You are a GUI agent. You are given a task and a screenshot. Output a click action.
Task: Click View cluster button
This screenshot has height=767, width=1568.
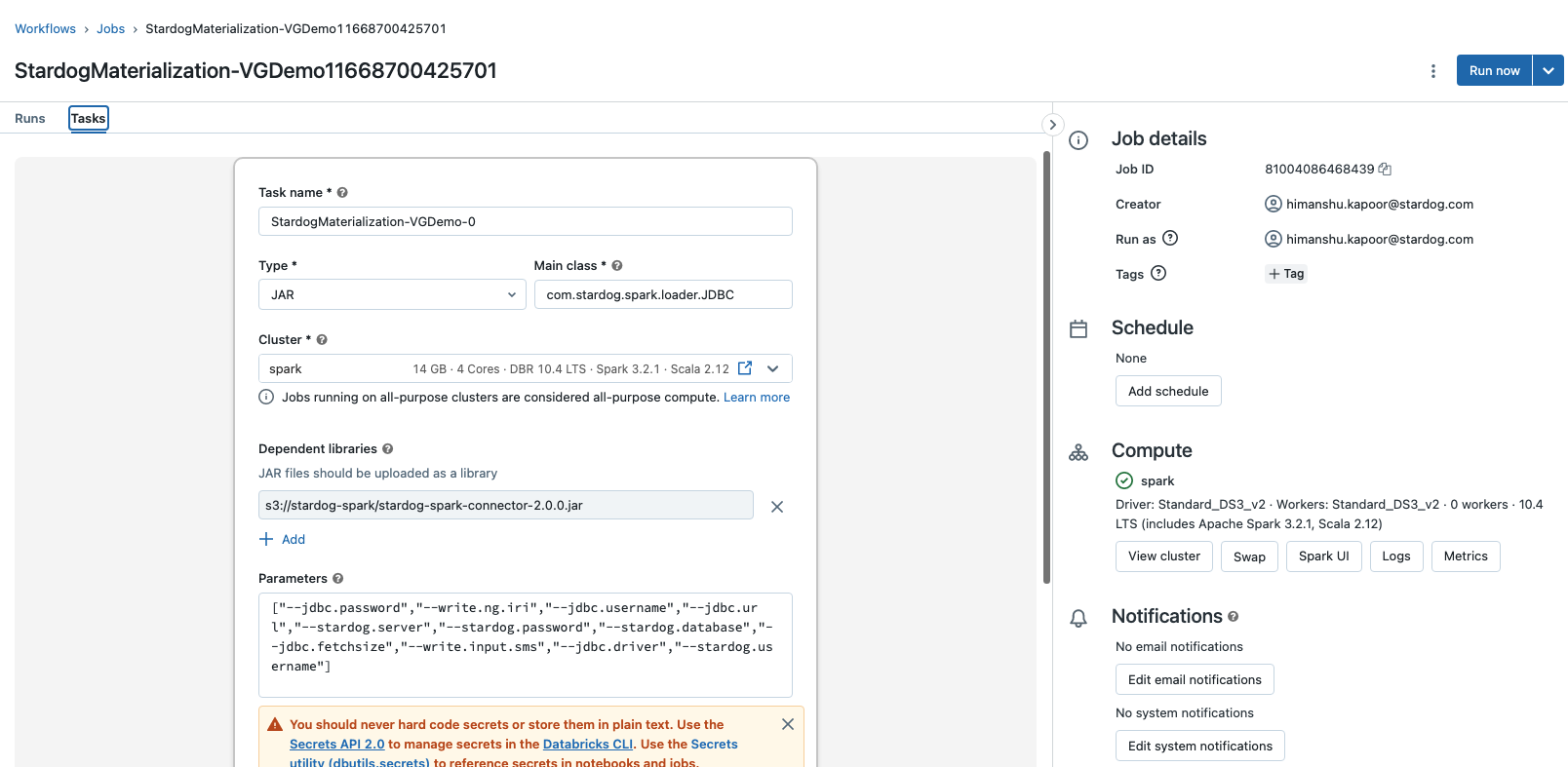click(x=1164, y=556)
